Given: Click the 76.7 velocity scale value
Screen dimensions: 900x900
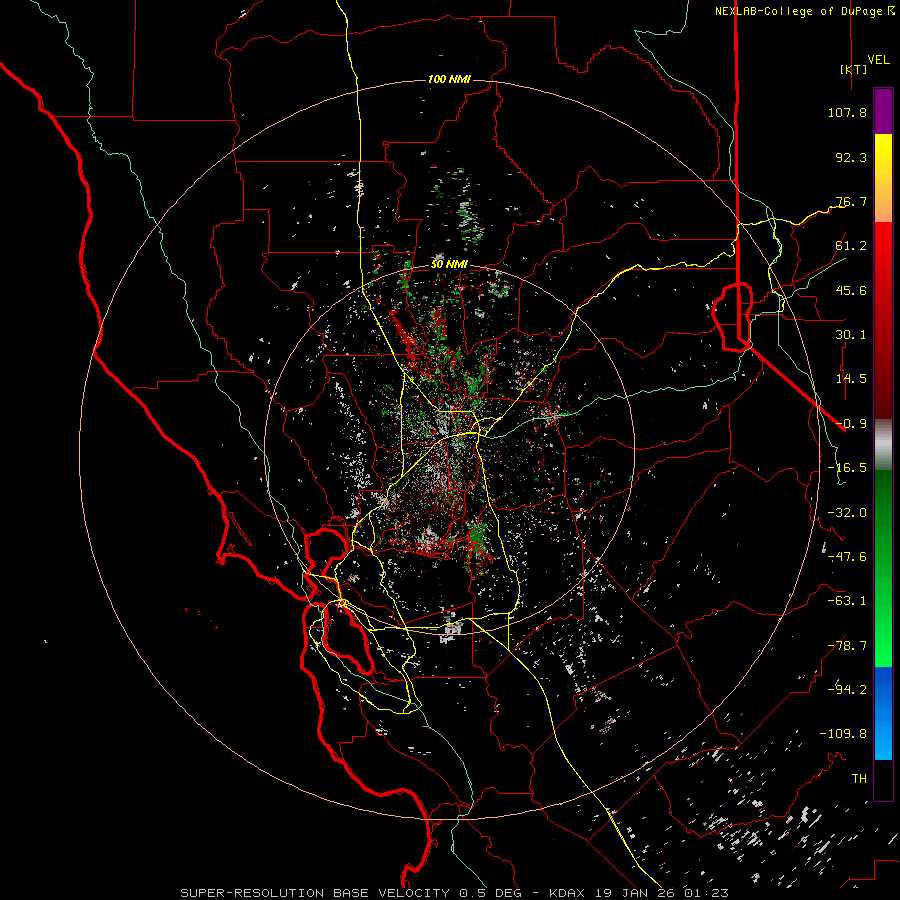Looking at the screenshot, I should pos(851,201).
